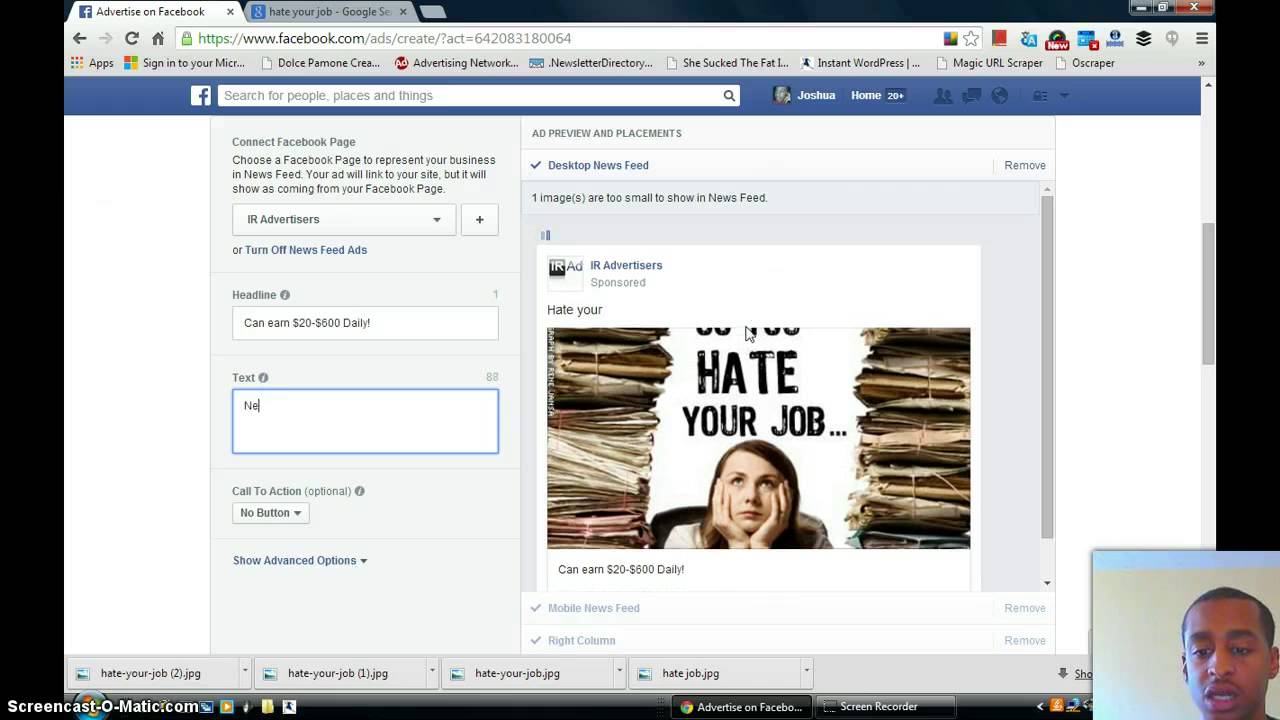This screenshot has height=720, width=1280.
Task: Open the Buffer stacked-layers extension
Action: point(1143,38)
